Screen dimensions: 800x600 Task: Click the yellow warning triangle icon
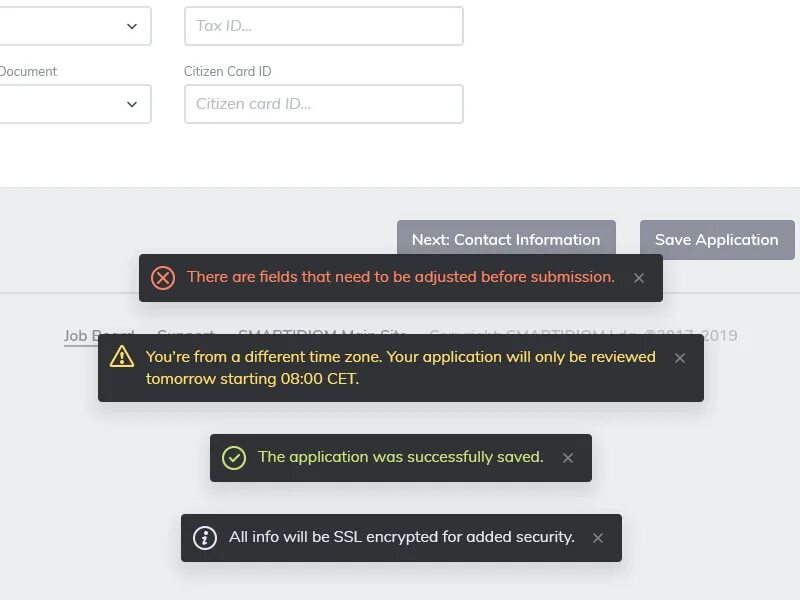(x=122, y=357)
